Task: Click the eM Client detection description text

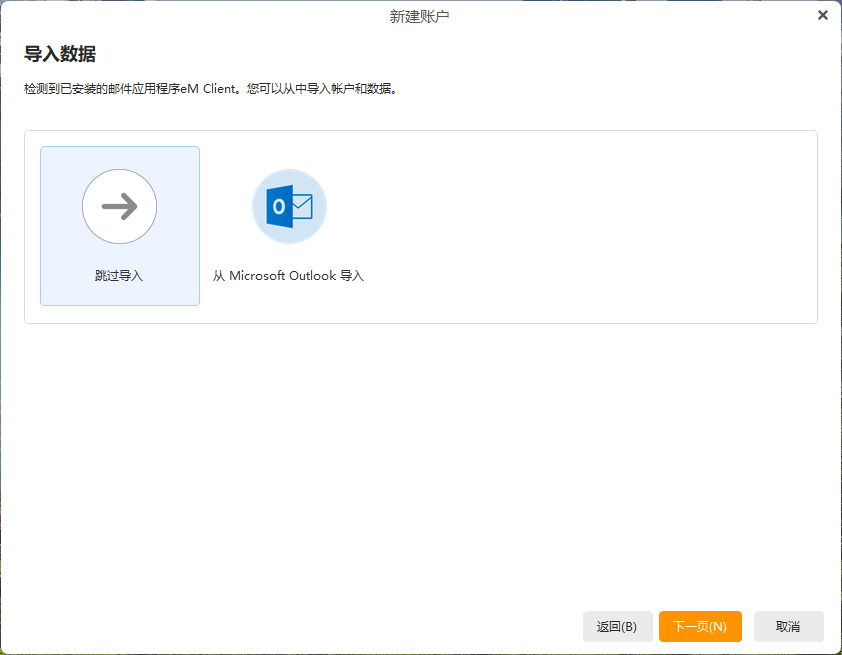Action: pos(212,89)
